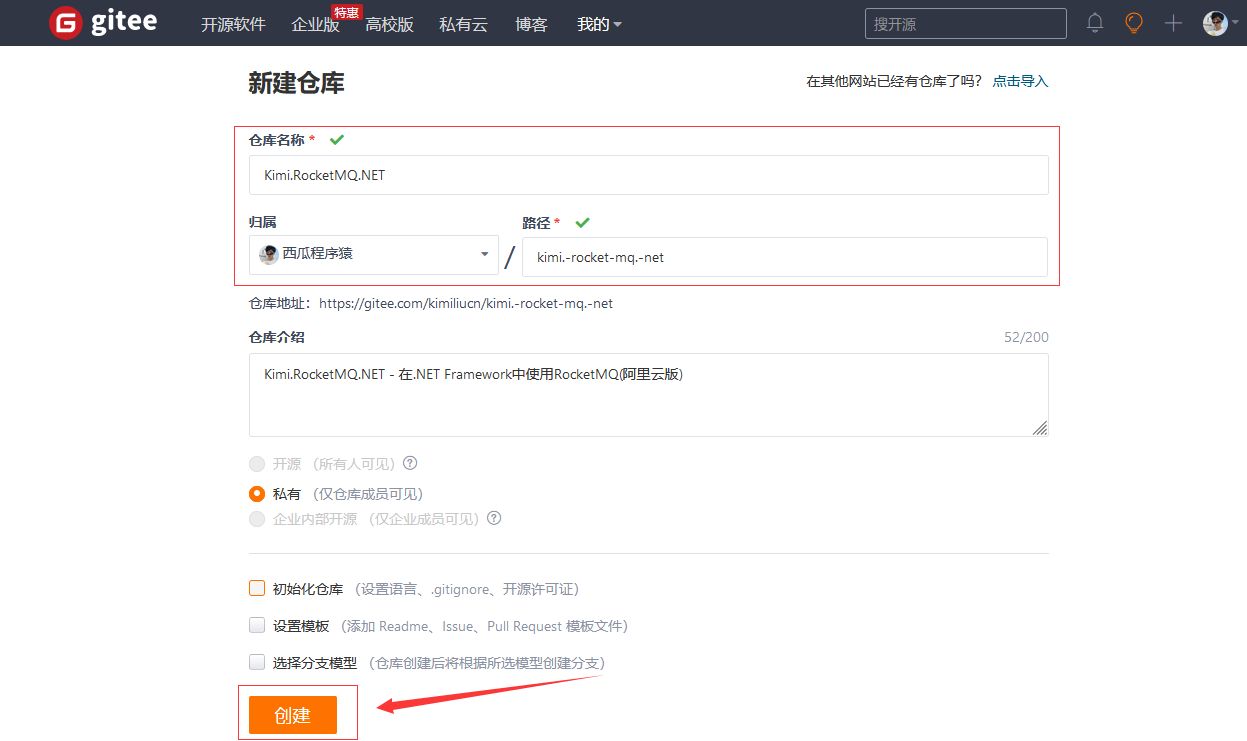Image resolution: width=1247 pixels, height=741 pixels.
Task: Click the help icon beside 企业内部开源
Action: tap(493, 518)
